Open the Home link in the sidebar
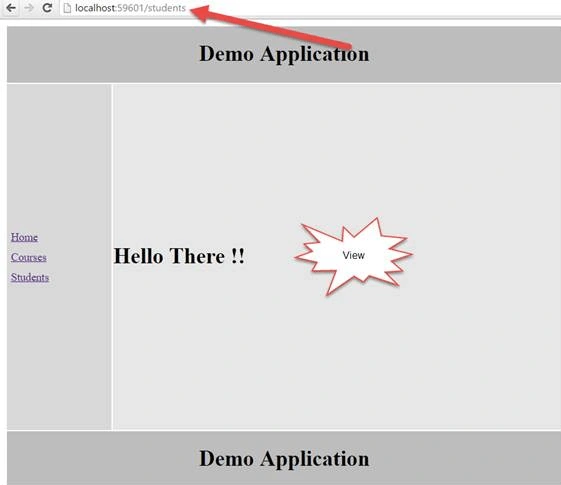Image resolution: width=561 pixels, height=485 pixels. coord(24,237)
